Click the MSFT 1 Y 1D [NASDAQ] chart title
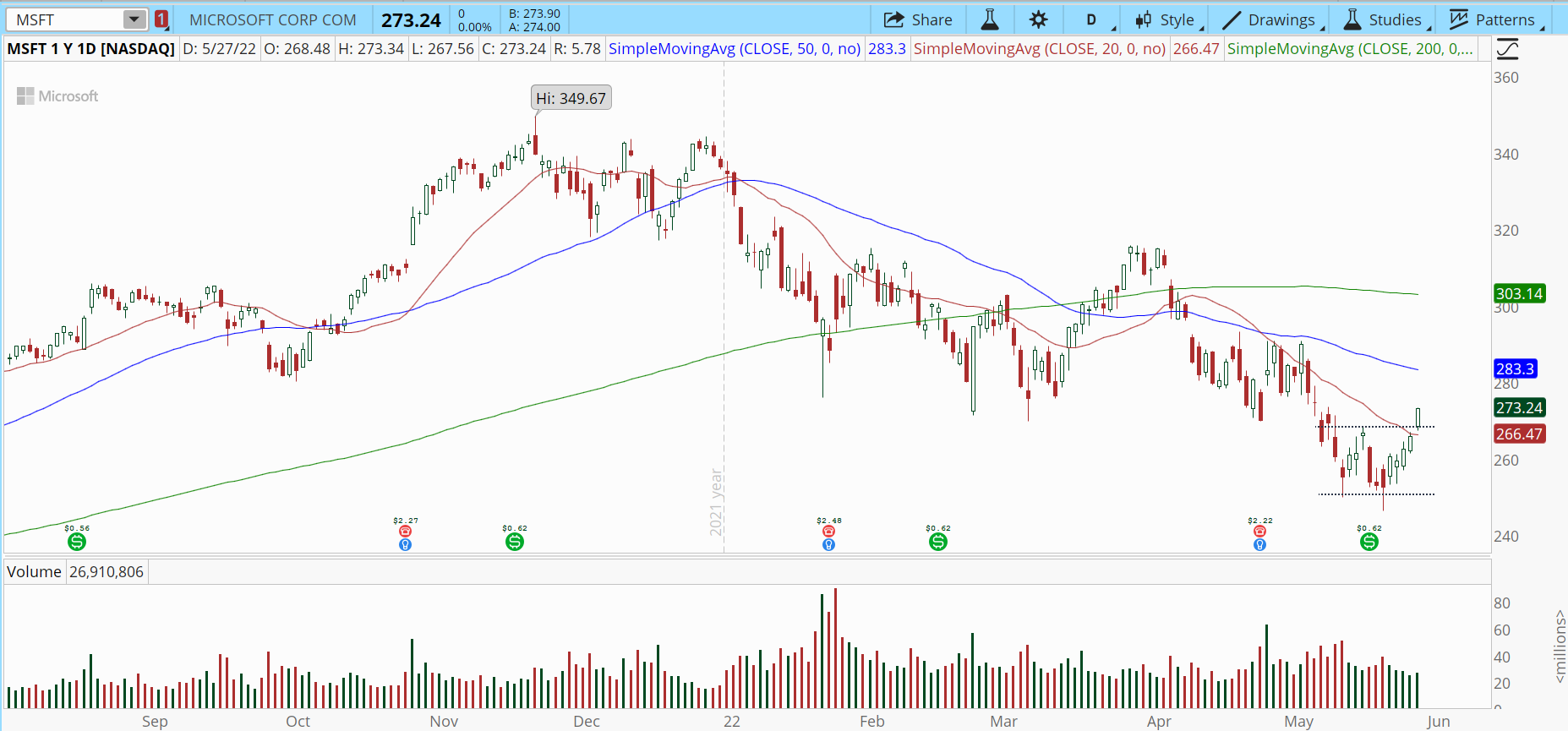 pyautogui.click(x=90, y=49)
